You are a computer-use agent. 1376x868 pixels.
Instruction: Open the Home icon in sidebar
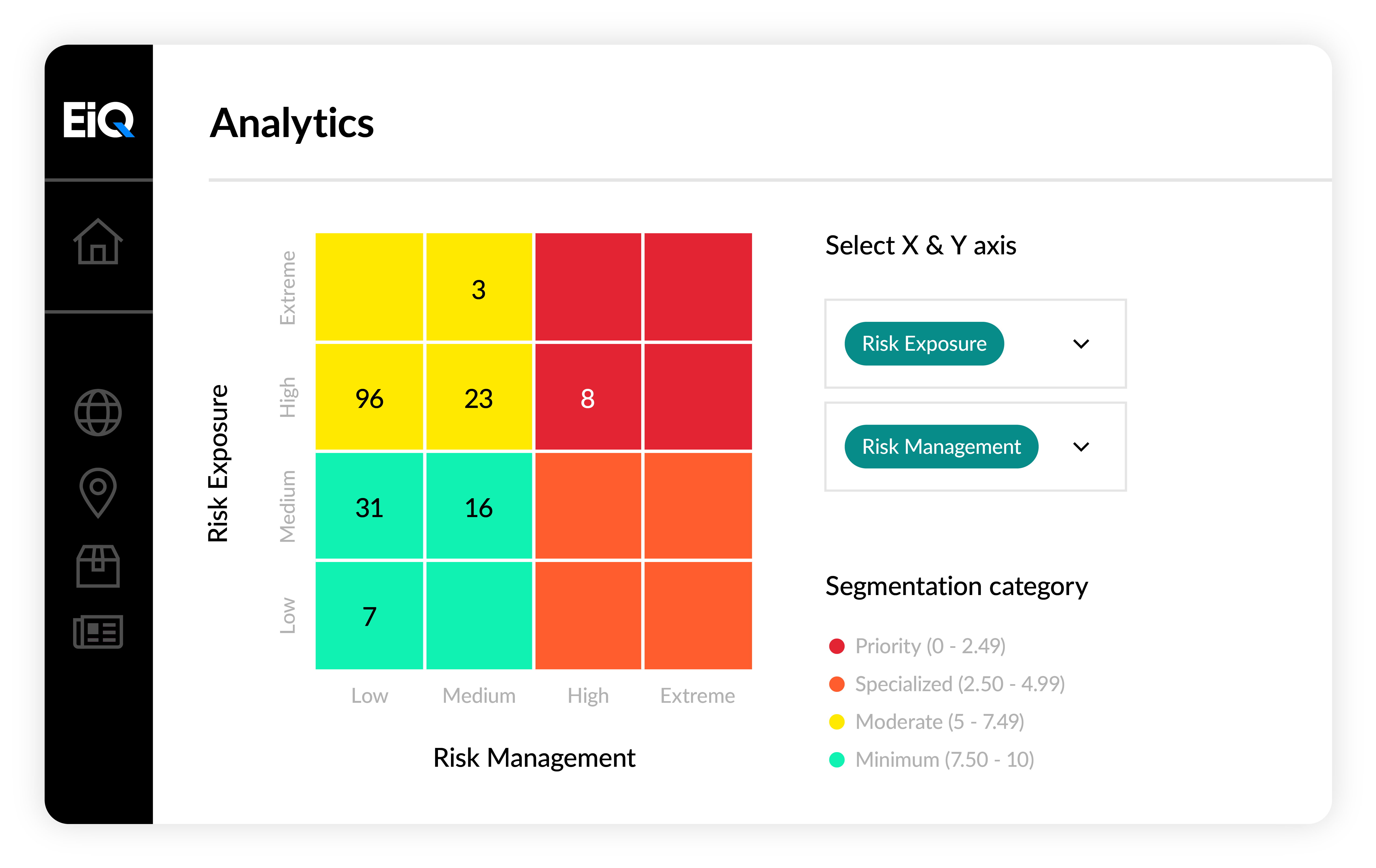[98, 242]
